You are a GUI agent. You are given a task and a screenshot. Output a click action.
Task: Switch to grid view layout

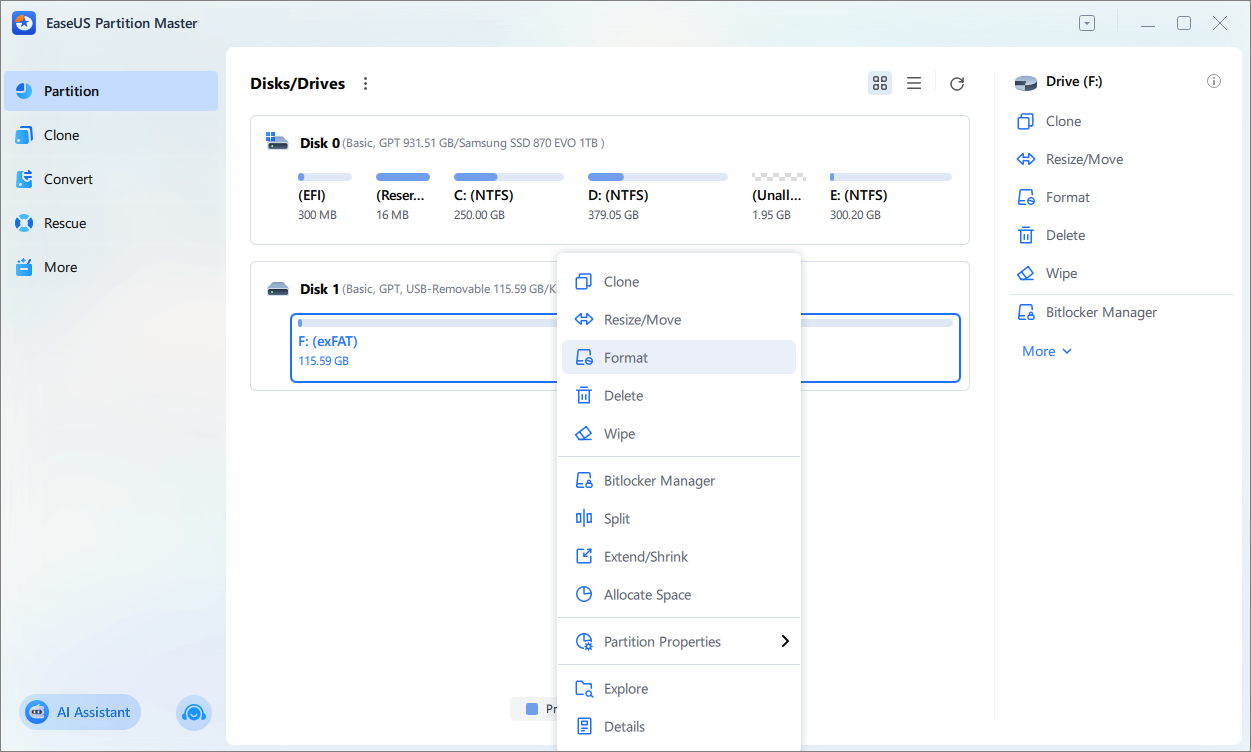pos(880,84)
